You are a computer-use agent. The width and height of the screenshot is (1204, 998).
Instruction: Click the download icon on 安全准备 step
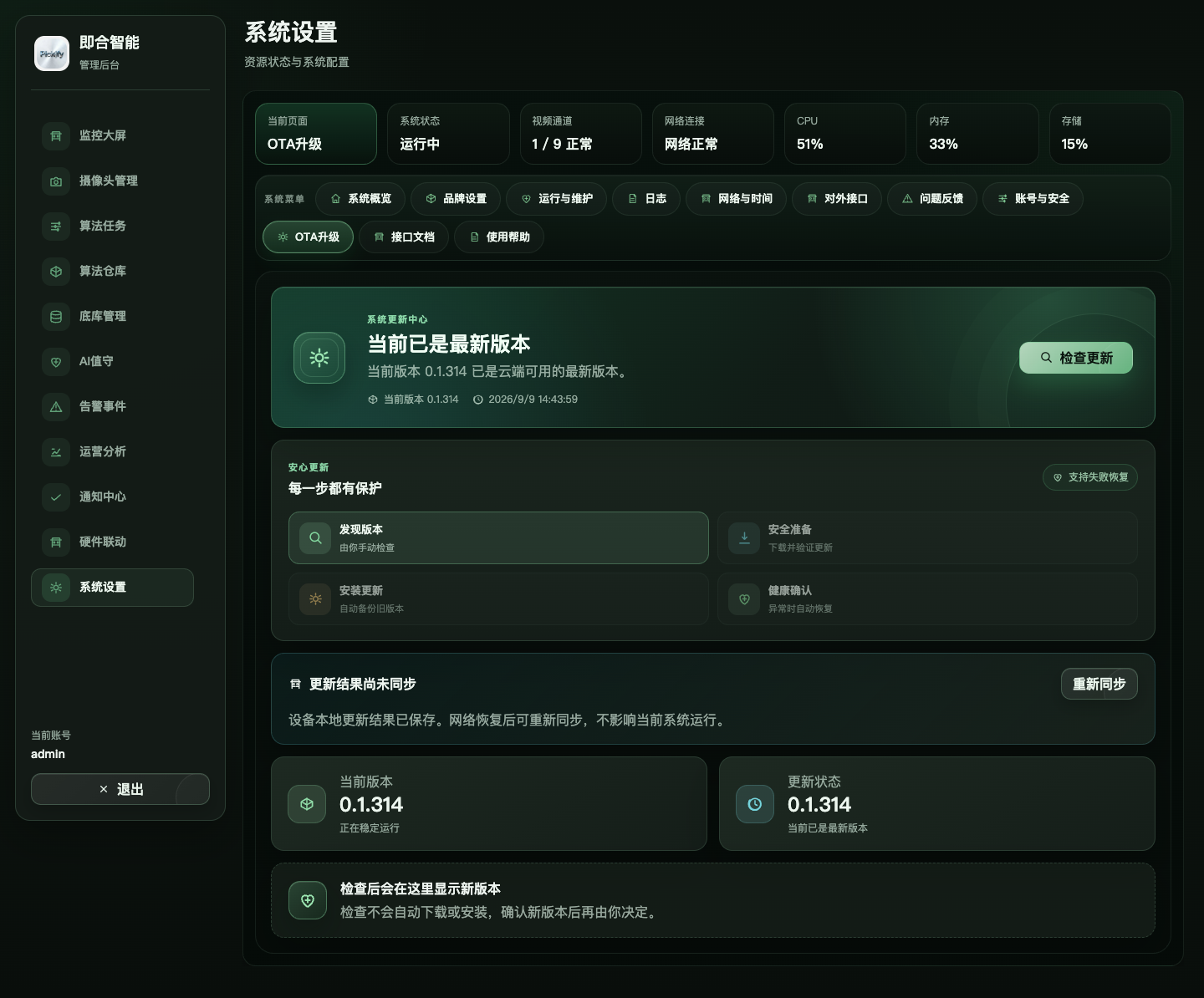point(744,538)
